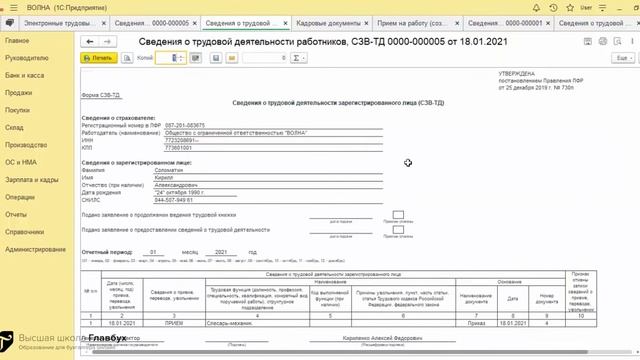This screenshot has height=360, width=640.
Task: Click cancellation box for трудовой книжки statement
Action: click(x=398, y=215)
